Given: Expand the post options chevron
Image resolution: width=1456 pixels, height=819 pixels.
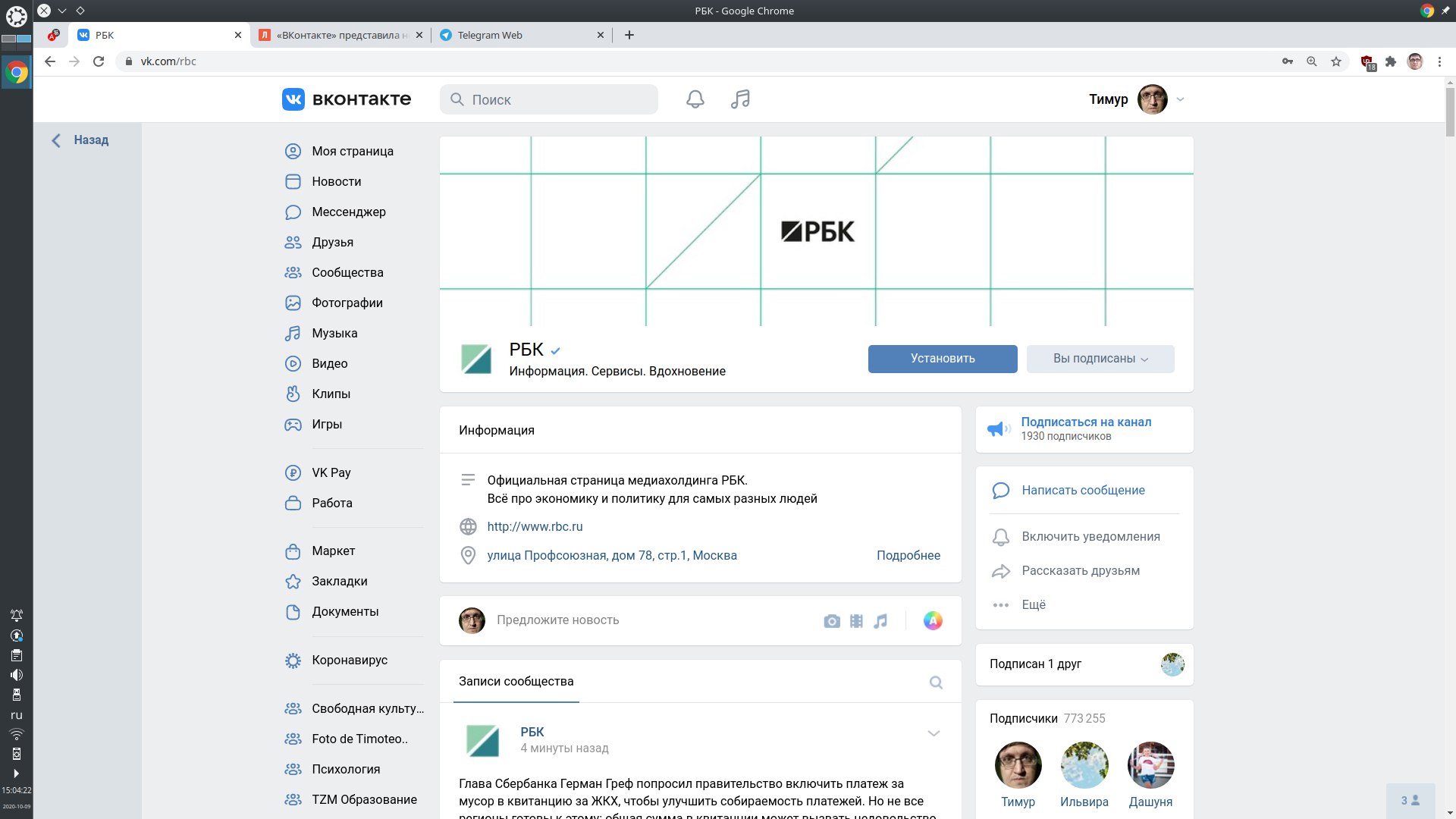Looking at the screenshot, I should [x=934, y=733].
